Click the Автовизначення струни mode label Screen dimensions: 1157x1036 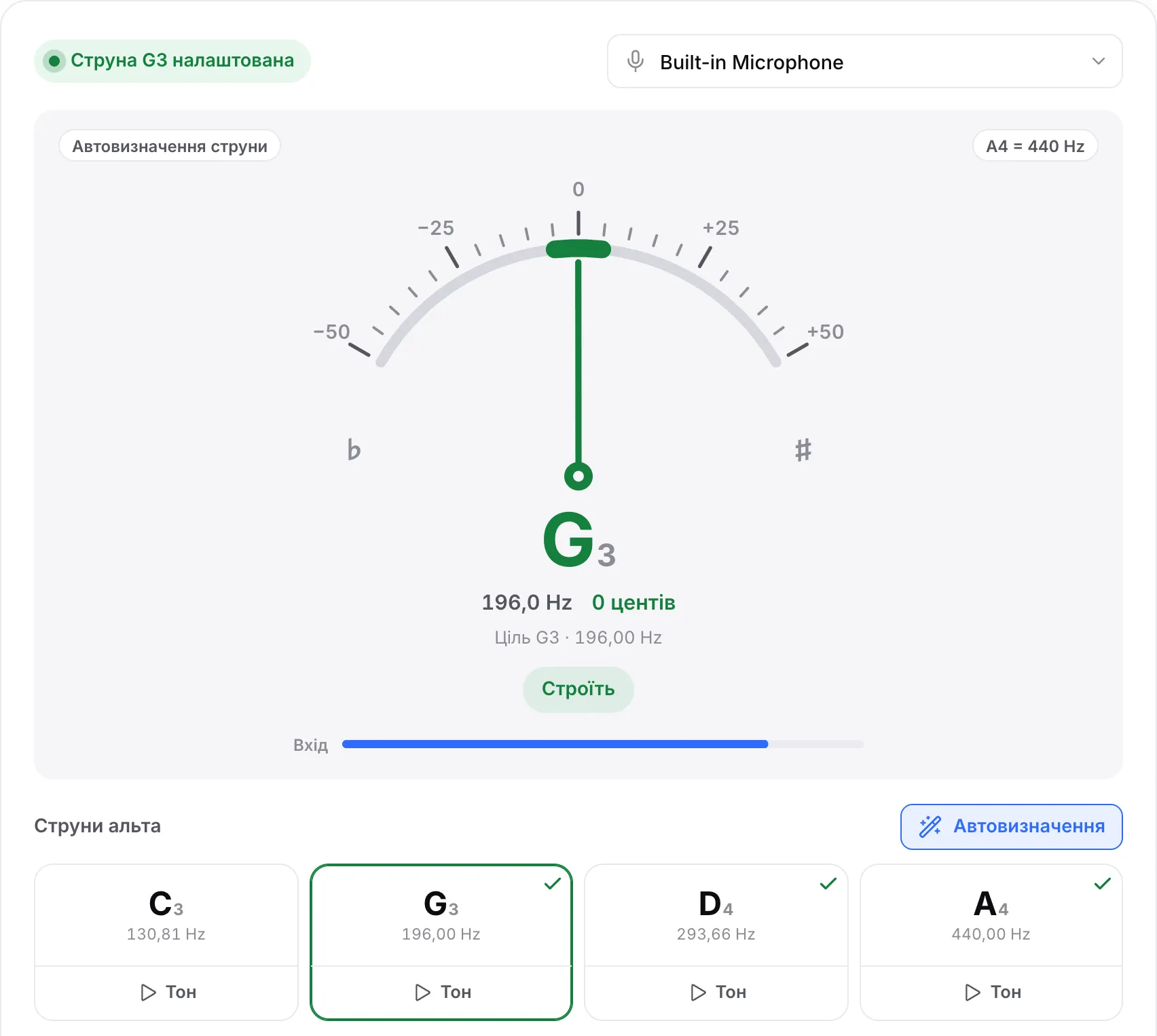tap(170, 146)
